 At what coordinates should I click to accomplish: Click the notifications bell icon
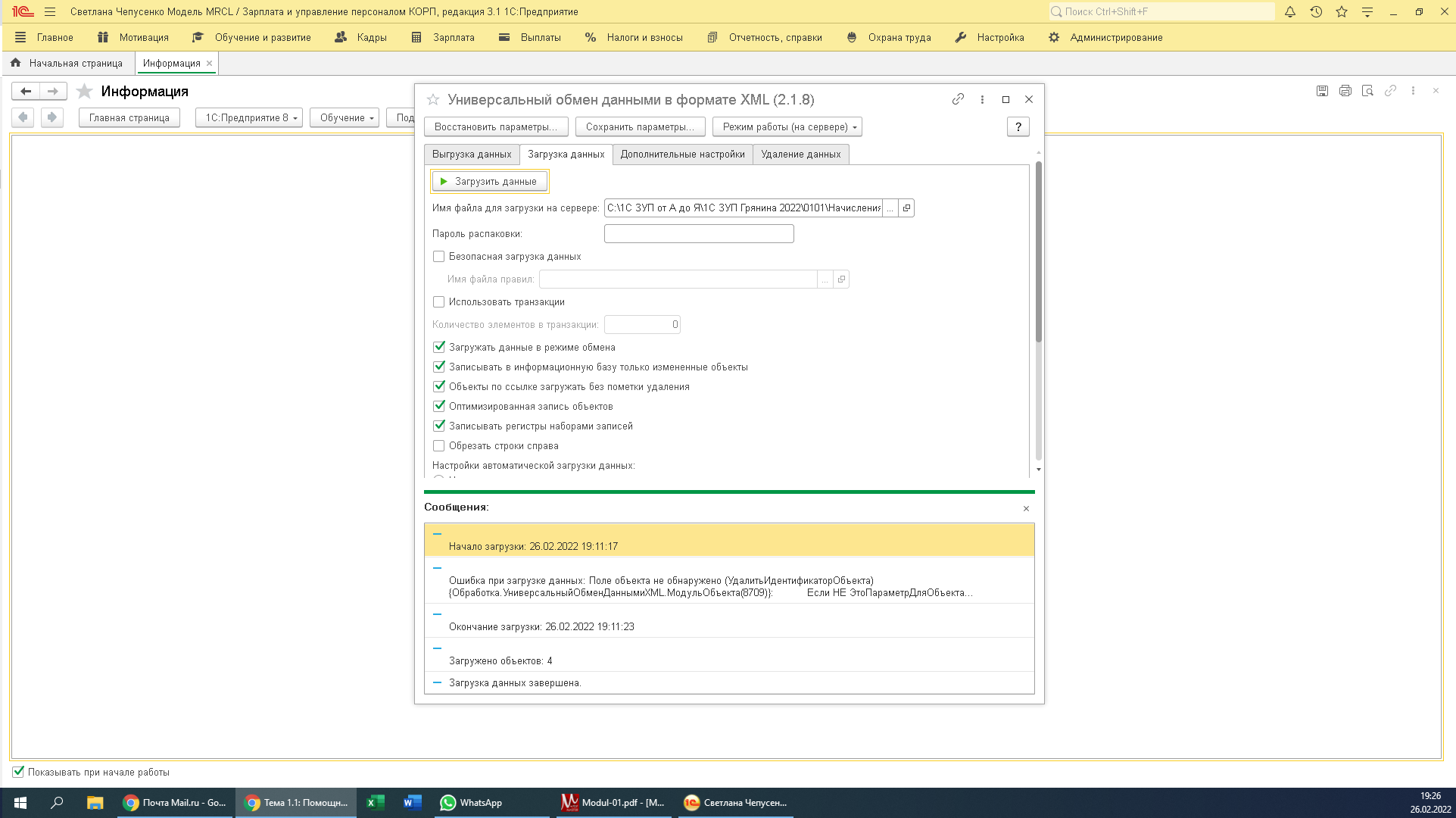tap(1290, 11)
